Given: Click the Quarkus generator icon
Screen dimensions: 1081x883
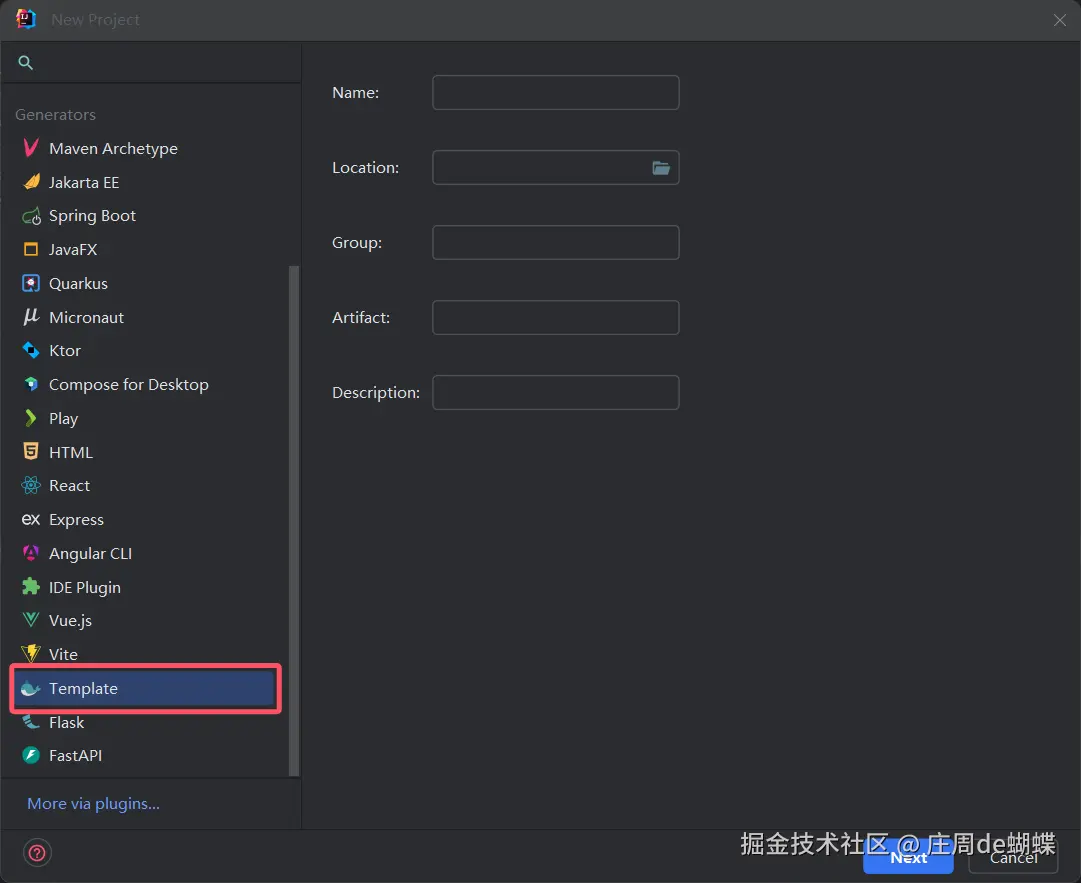Looking at the screenshot, I should 31,283.
